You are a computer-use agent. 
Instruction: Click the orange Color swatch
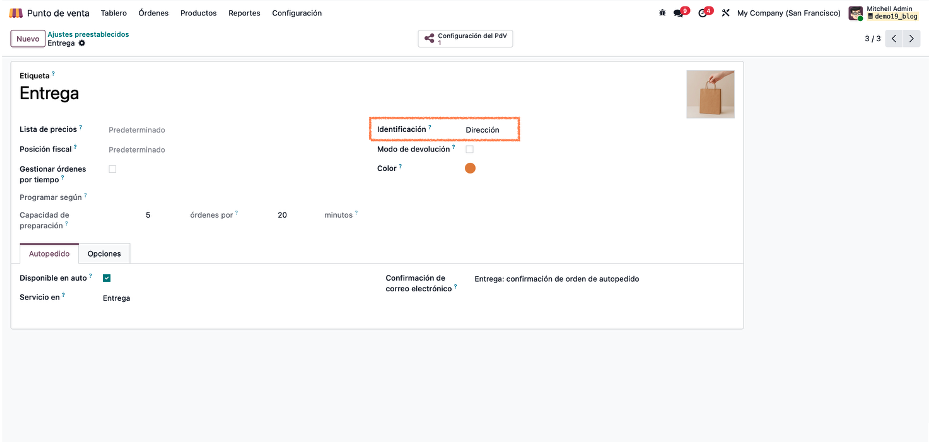pyautogui.click(x=470, y=168)
